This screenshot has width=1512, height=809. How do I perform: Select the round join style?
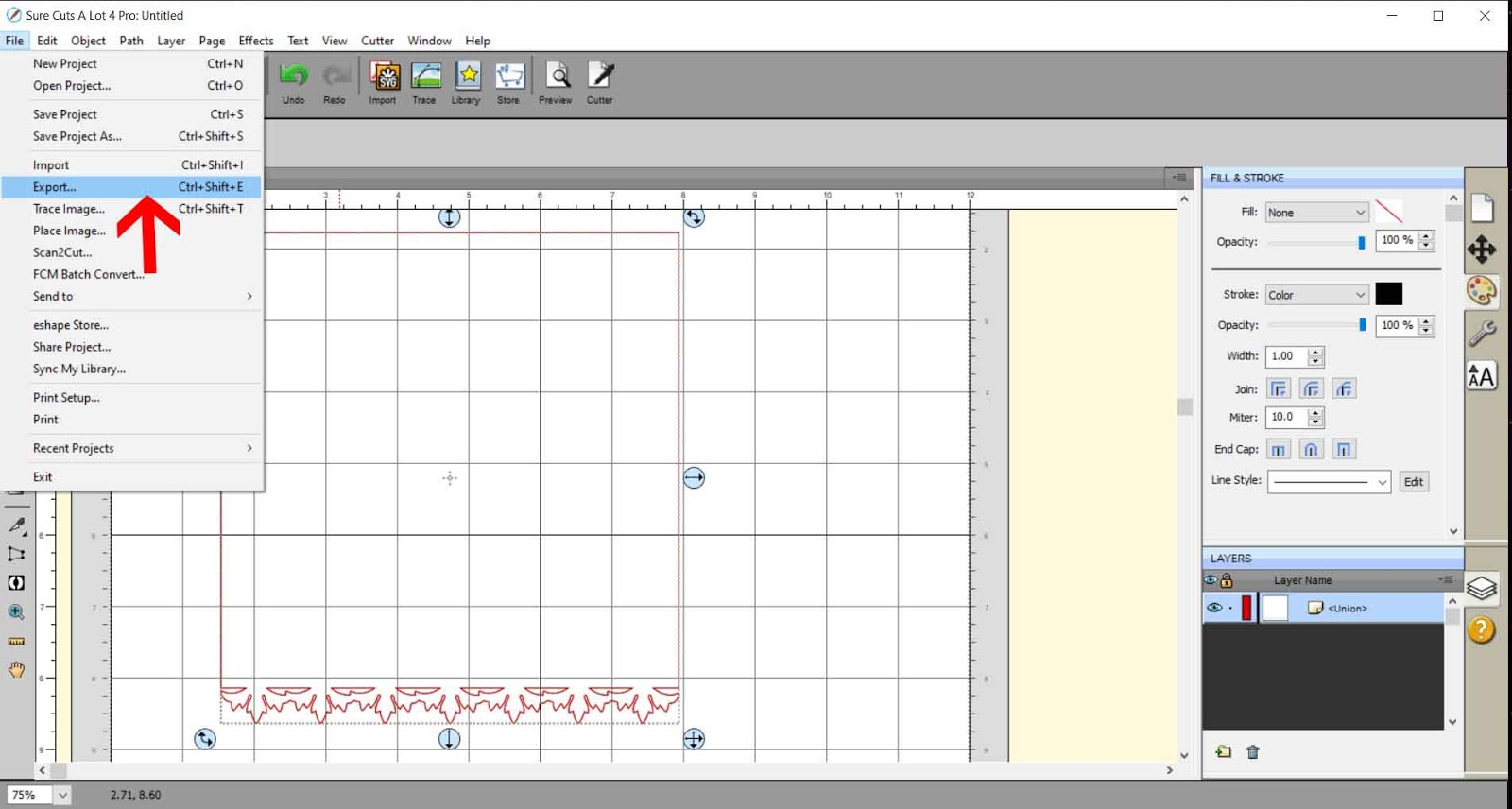[x=1311, y=388]
